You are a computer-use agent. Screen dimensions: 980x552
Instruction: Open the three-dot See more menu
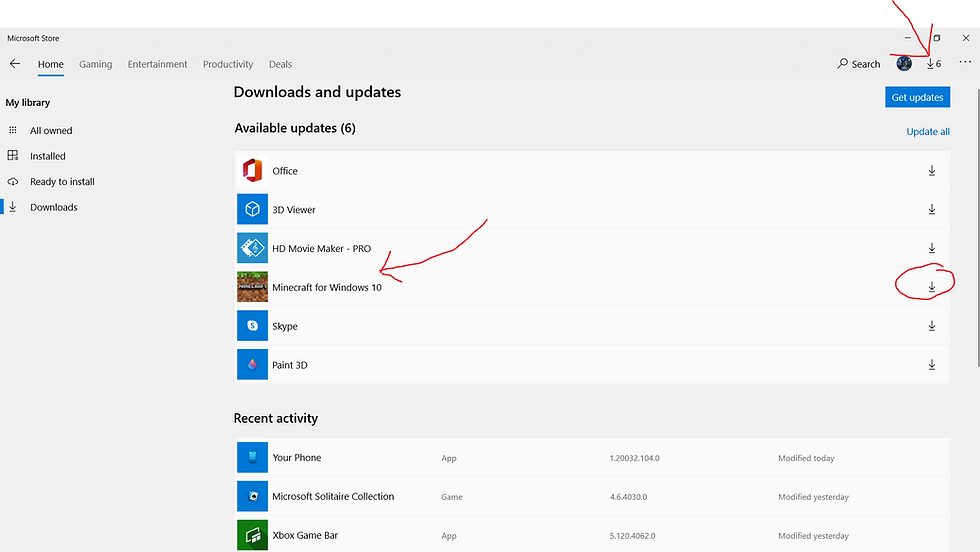point(965,62)
